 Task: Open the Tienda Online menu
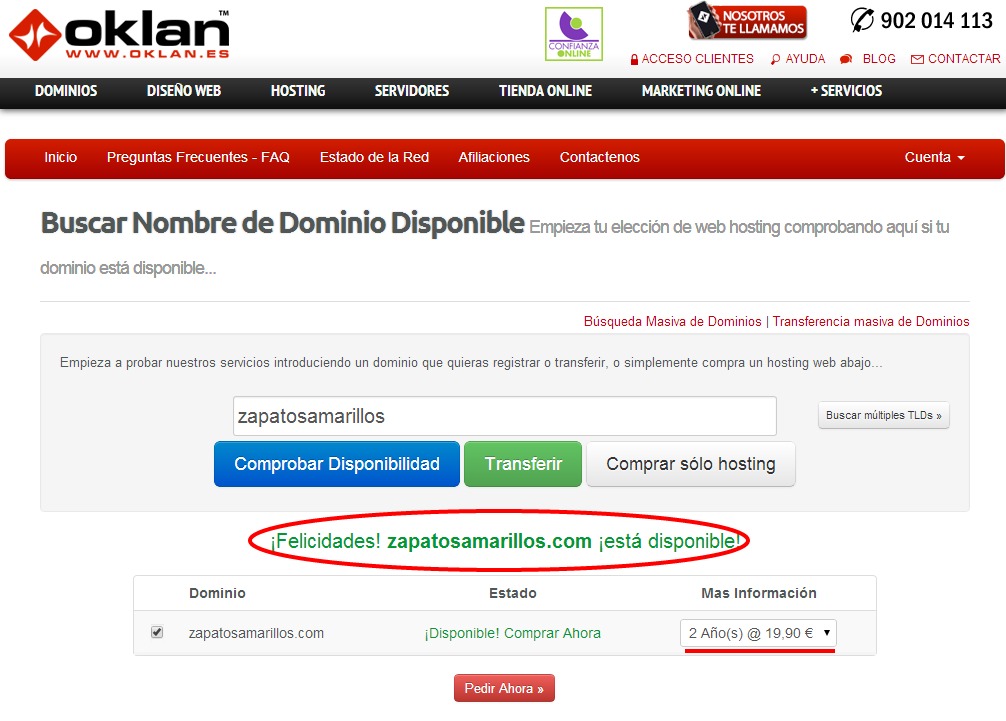pos(545,91)
